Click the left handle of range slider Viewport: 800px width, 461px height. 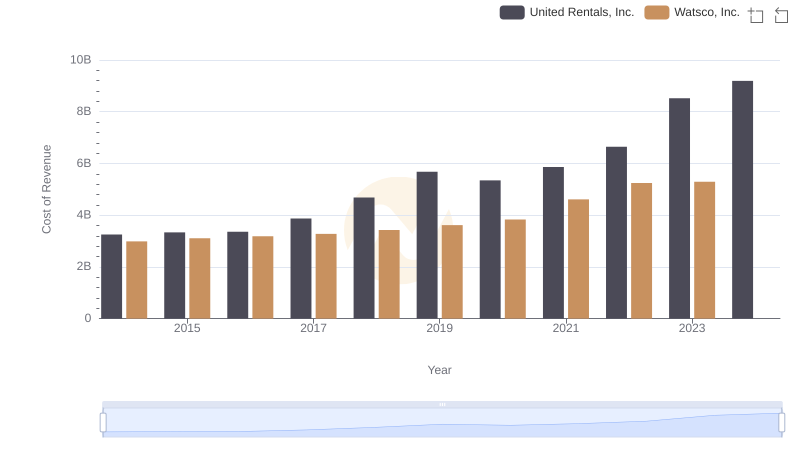coord(103,423)
